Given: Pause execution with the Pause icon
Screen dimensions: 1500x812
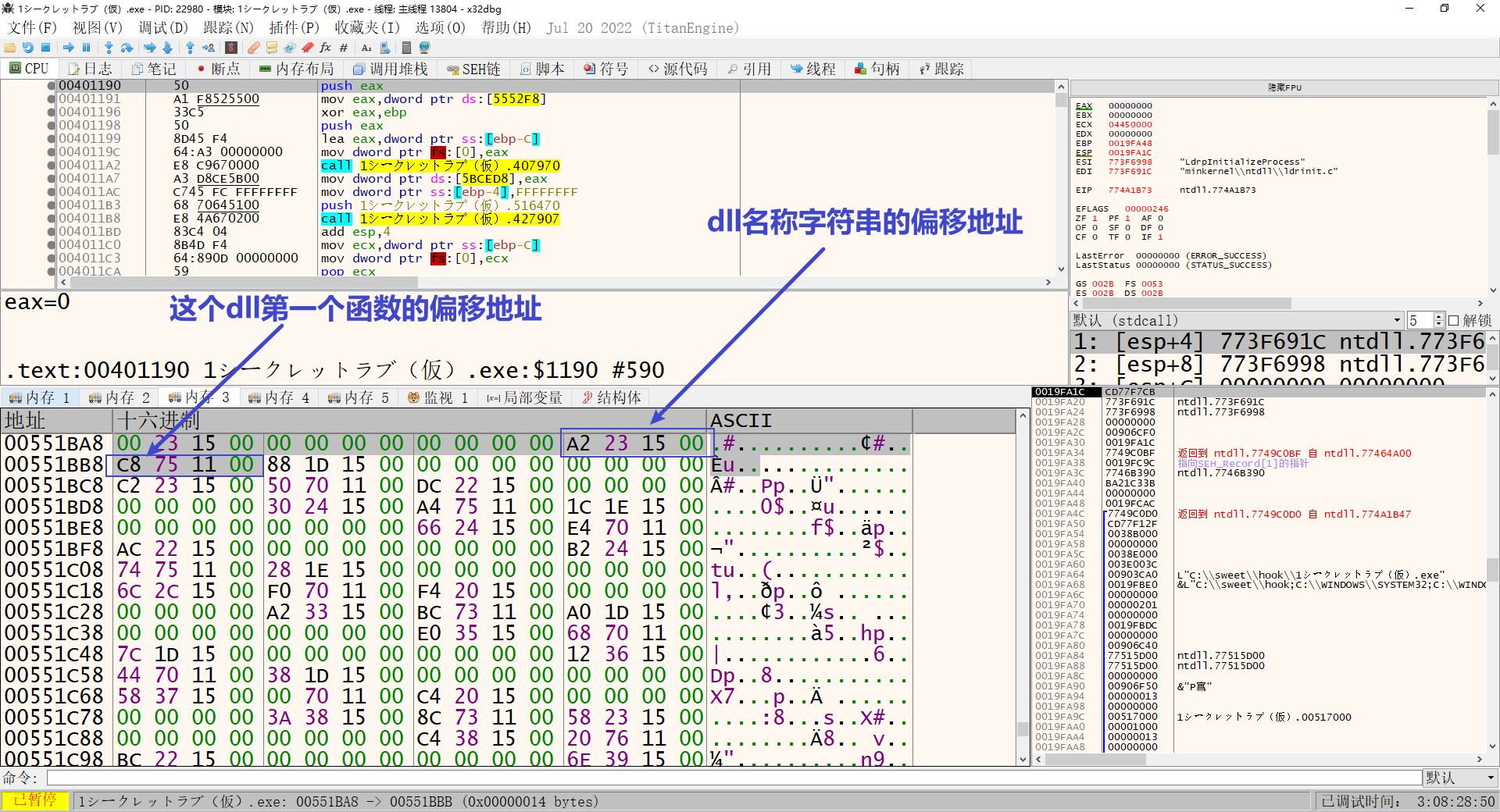Looking at the screenshot, I should point(87,48).
